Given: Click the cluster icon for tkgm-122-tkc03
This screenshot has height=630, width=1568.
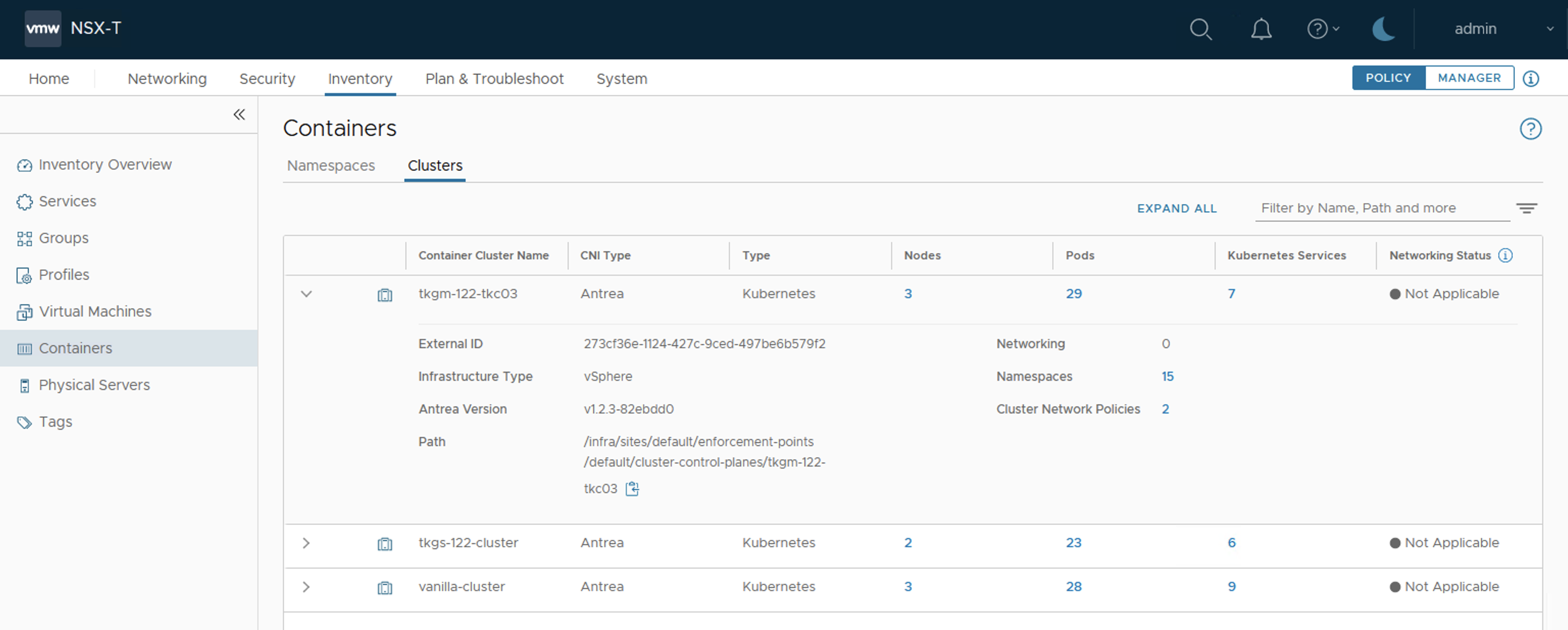Looking at the screenshot, I should [385, 295].
